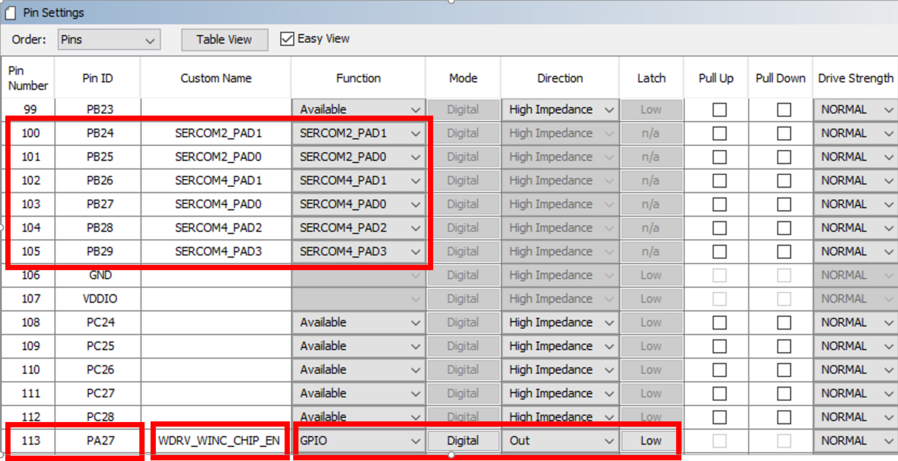This screenshot has width=898, height=461.
Task: Click the Pin ID column header
Action: point(97,78)
